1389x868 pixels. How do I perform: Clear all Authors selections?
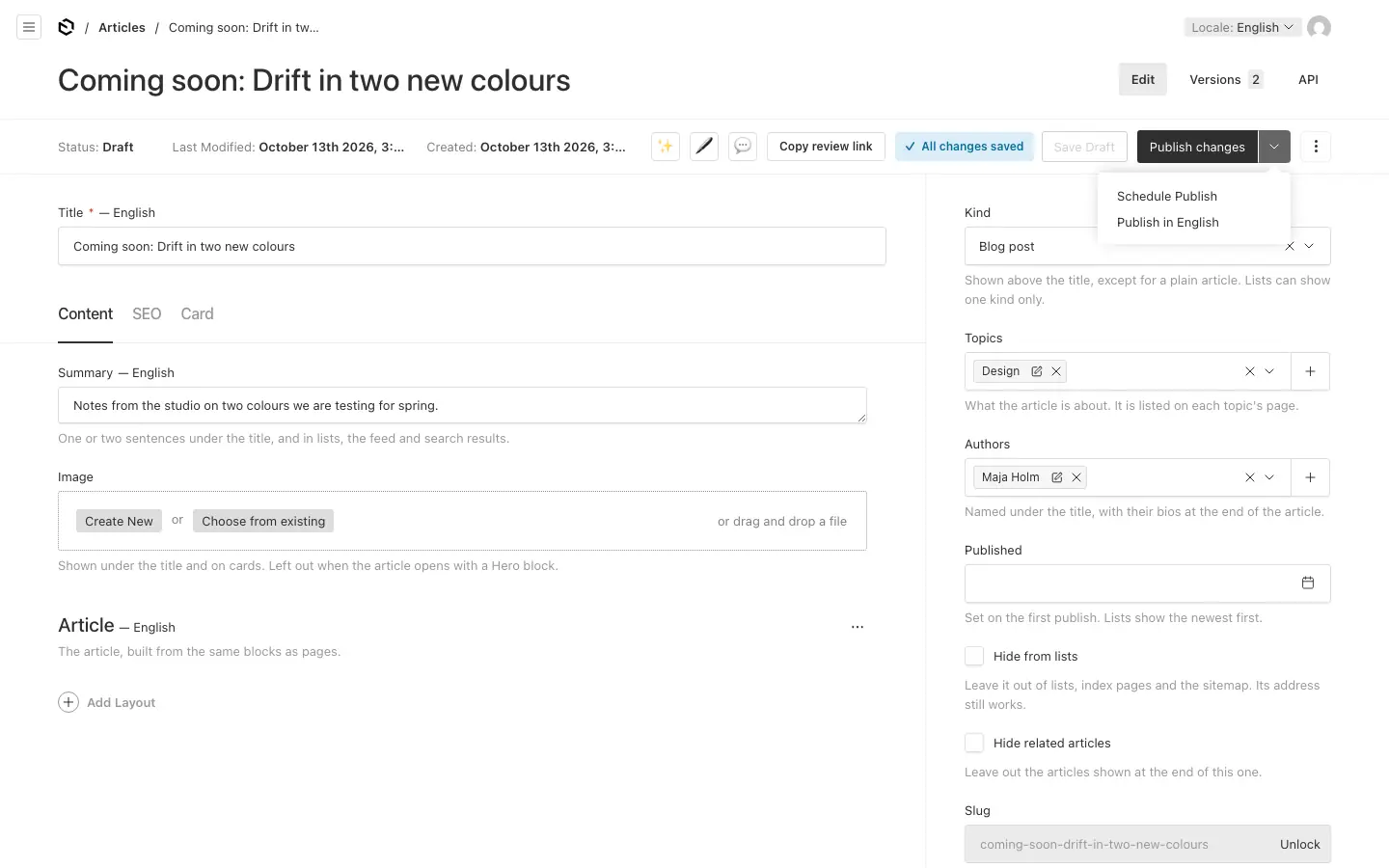(1250, 477)
